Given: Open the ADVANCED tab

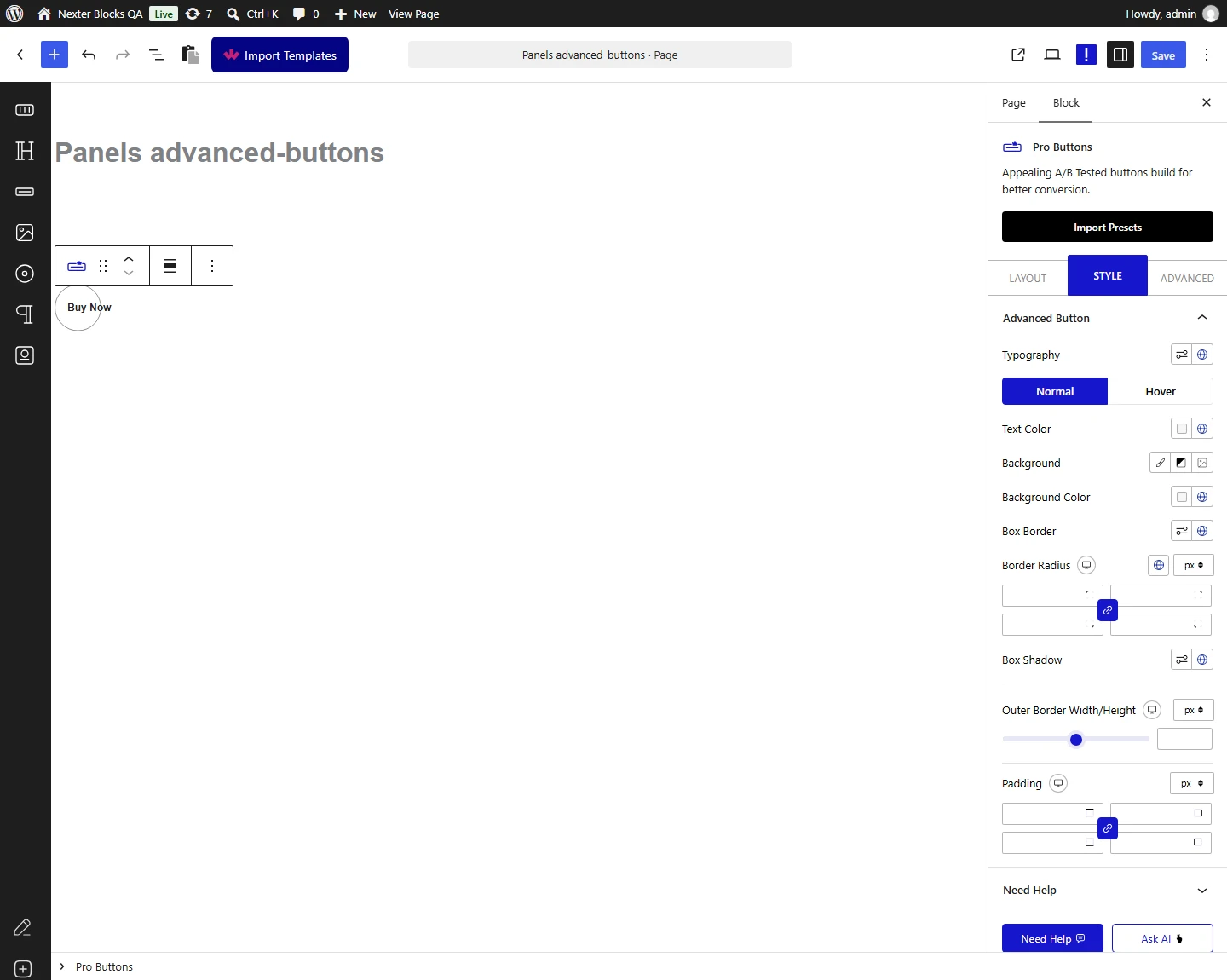Looking at the screenshot, I should click(x=1187, y=278).
